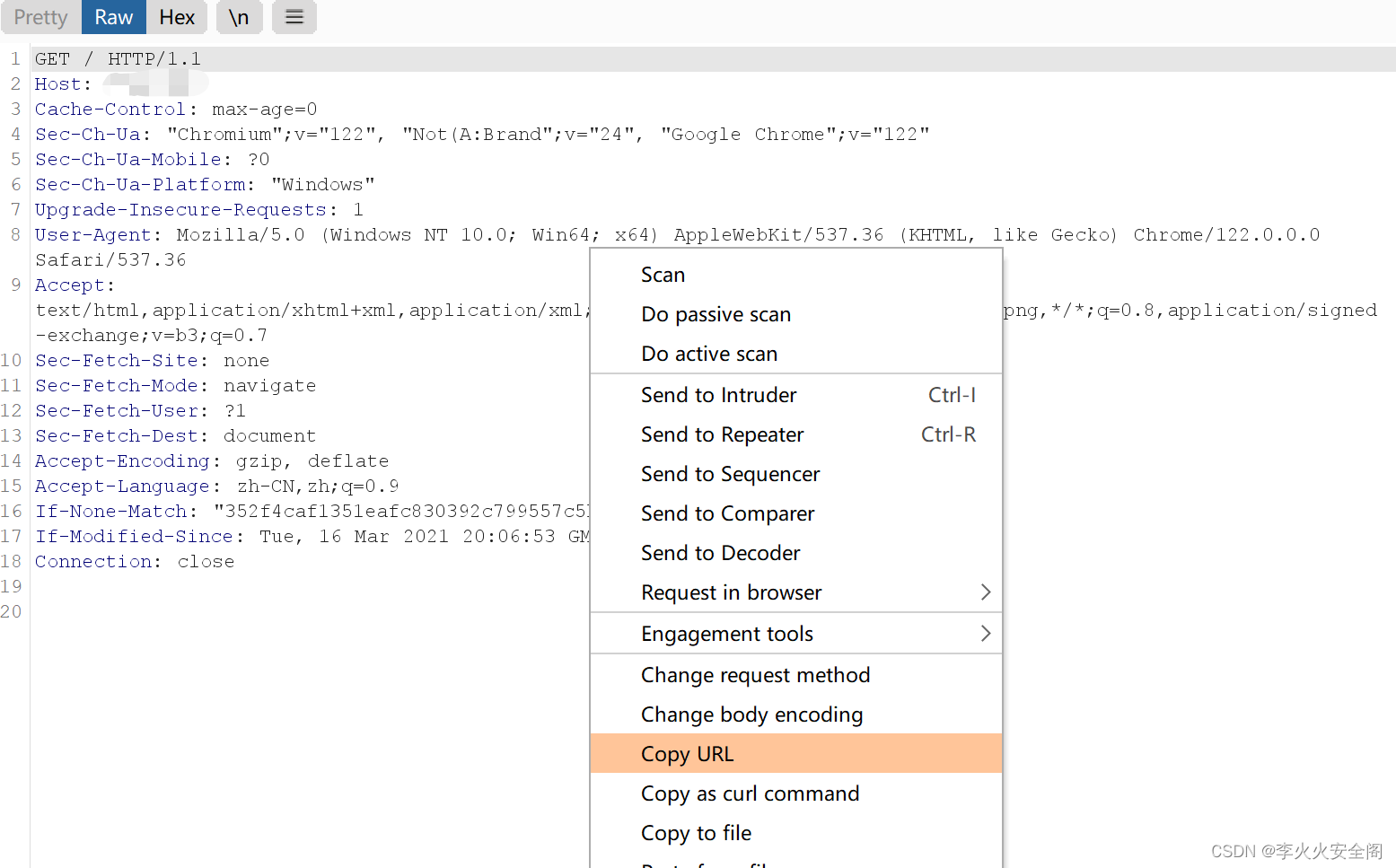Click Change body encoding

(x=795, y=715)
